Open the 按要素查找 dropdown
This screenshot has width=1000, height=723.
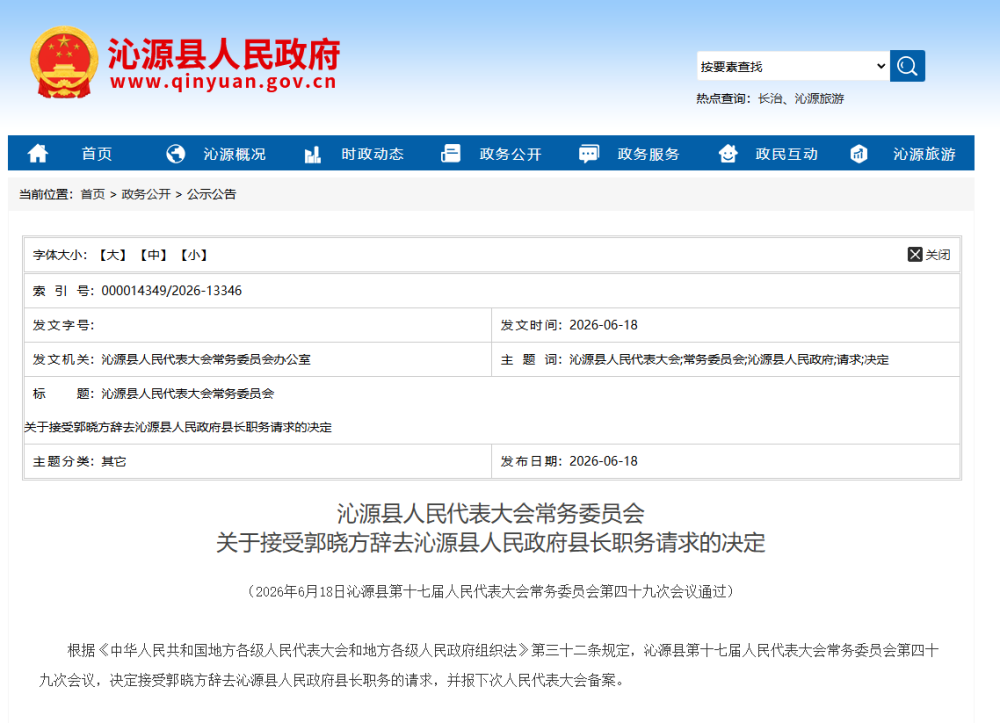coord(793,66)
